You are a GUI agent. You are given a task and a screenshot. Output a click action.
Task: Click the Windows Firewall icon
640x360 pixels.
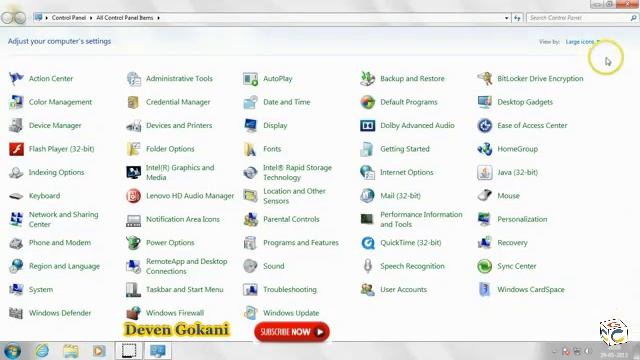pyautogui.click(x=133, y=313)
